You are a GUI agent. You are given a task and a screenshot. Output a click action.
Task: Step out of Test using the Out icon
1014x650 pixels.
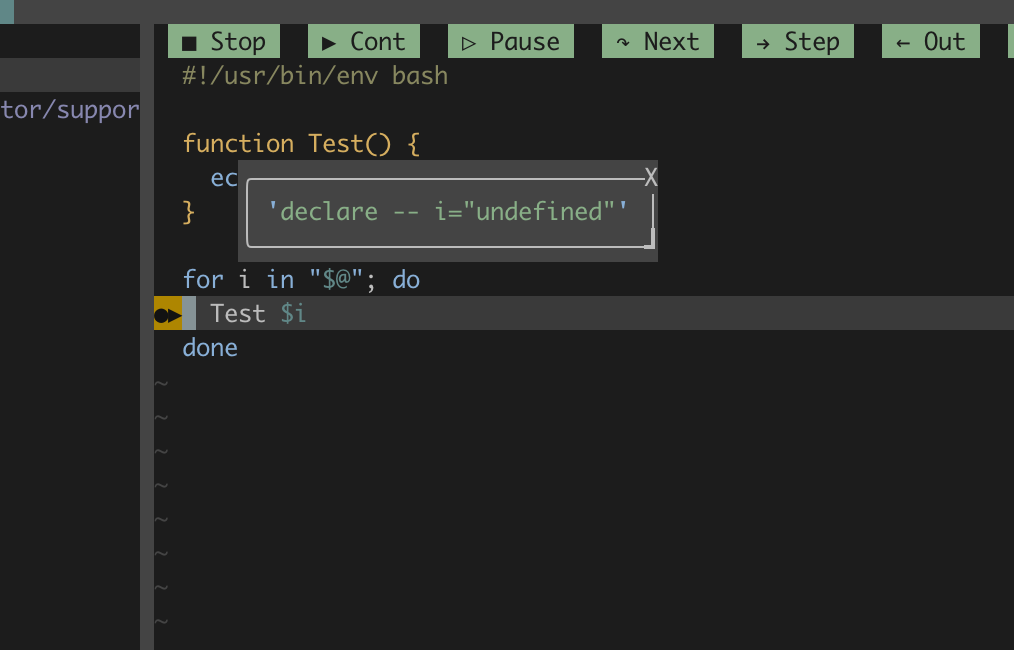click(930, 41)
